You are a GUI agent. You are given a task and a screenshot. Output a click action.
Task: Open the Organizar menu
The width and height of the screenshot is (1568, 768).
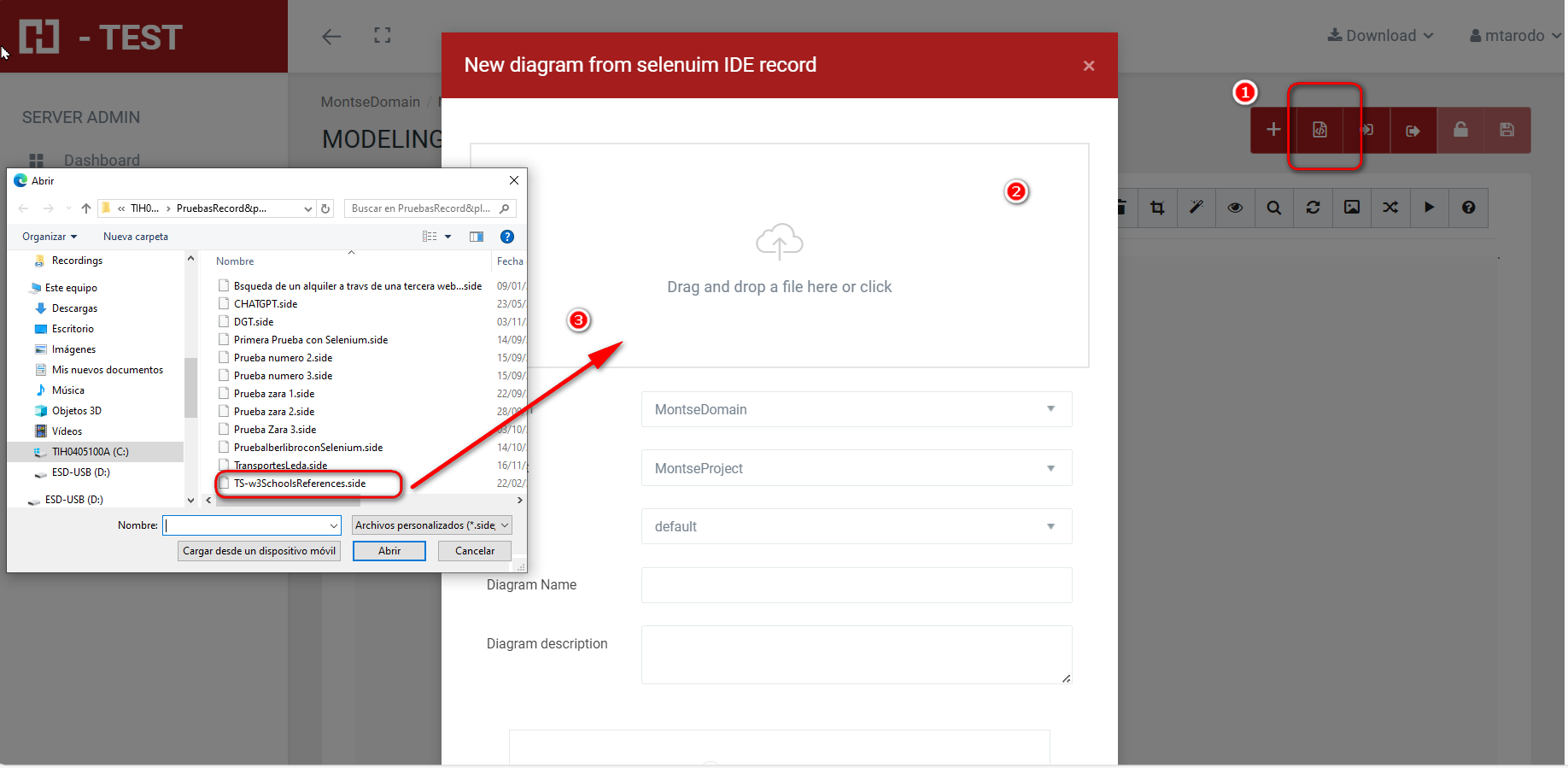pyautogui.click(x=50, y=237)
